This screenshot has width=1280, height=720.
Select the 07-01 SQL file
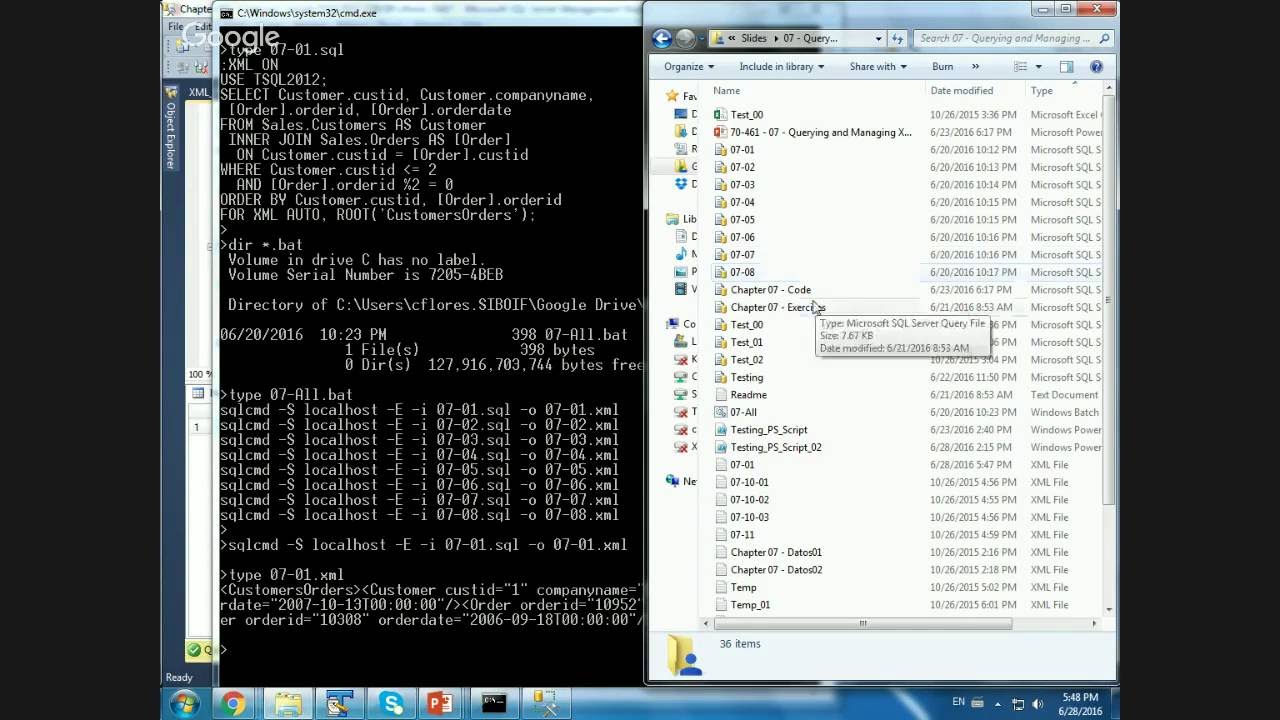click(742, 150)
